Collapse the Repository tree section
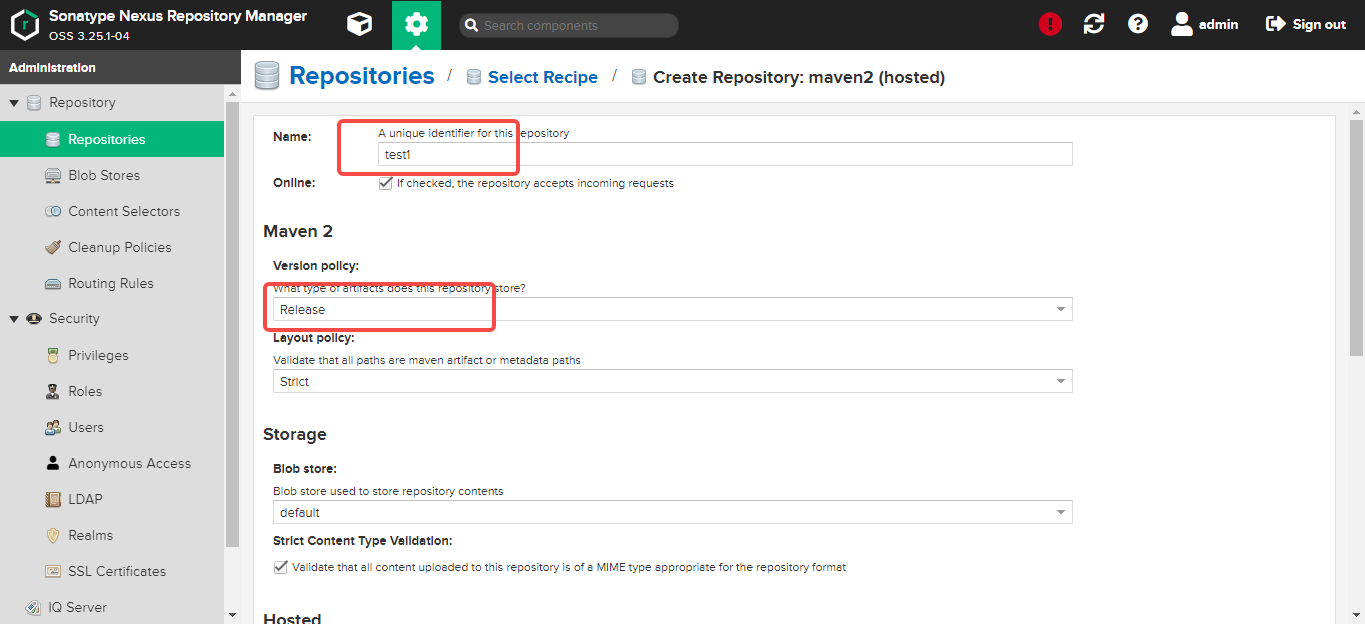1365x624 pixels. click(x=14, y=103)
